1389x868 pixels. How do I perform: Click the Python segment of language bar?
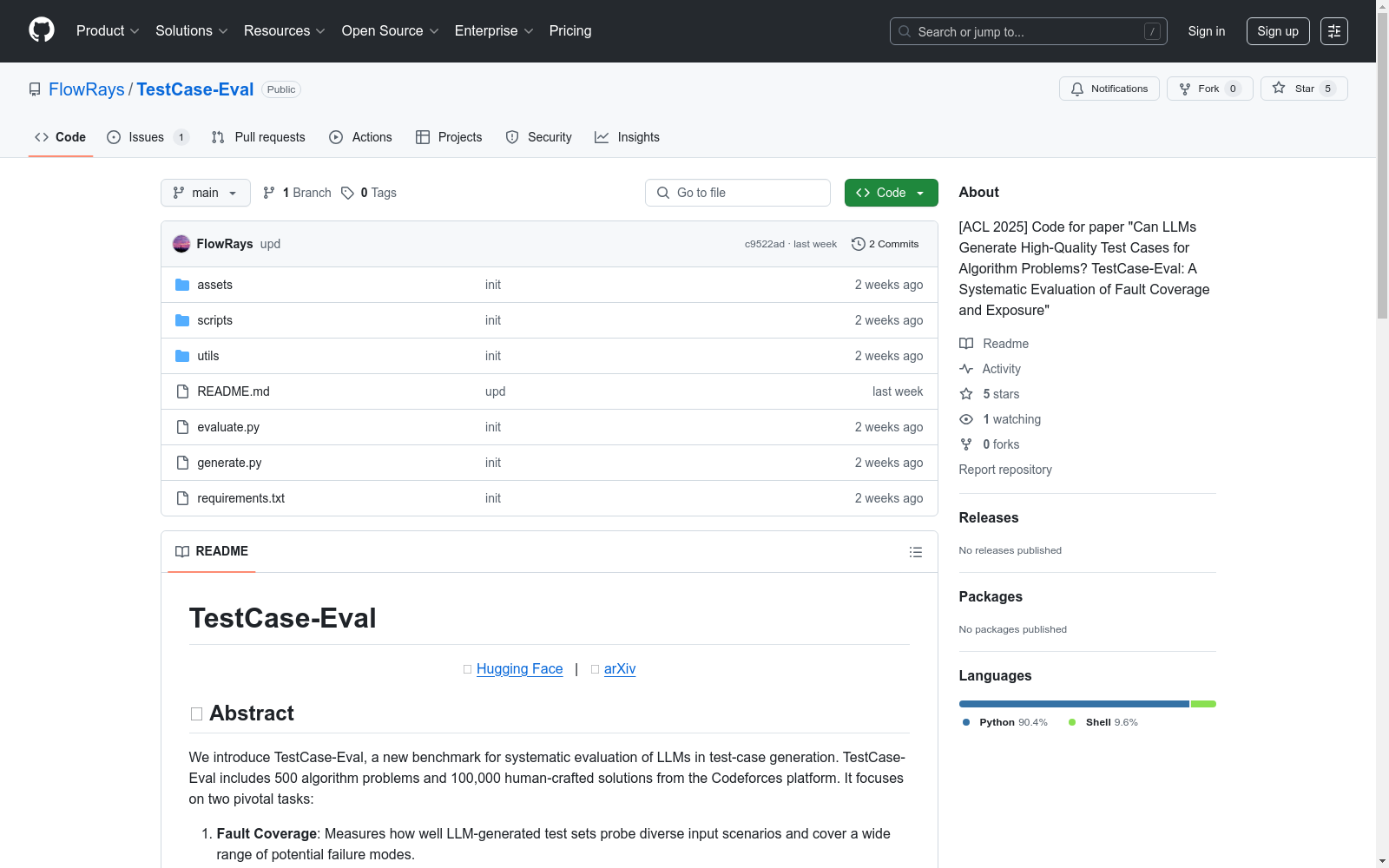1074,704
